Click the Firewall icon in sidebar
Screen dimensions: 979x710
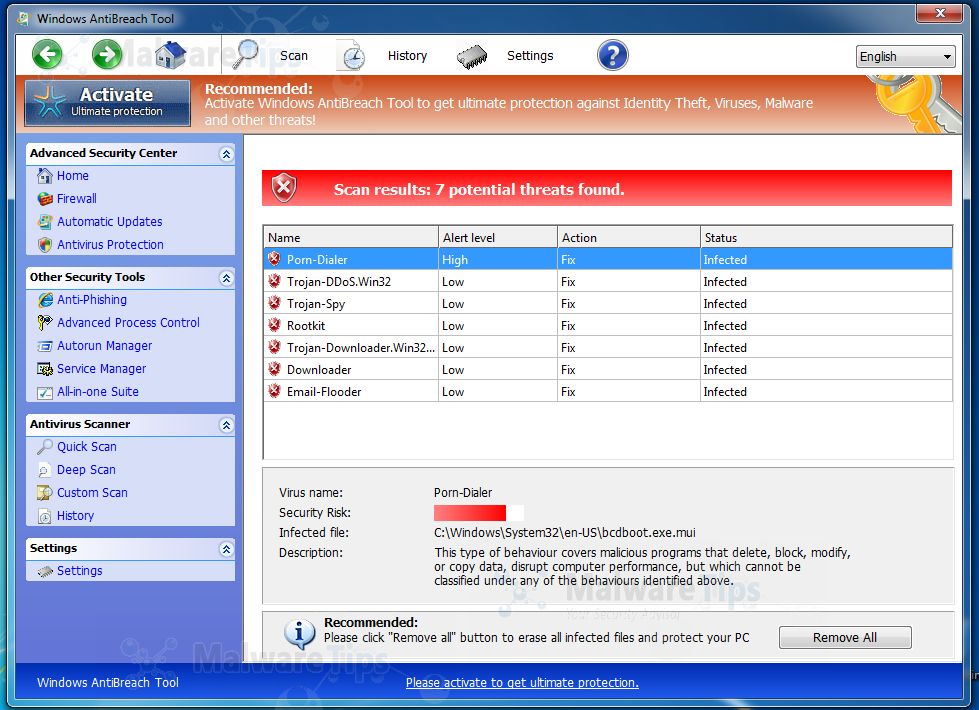(44, 199)
